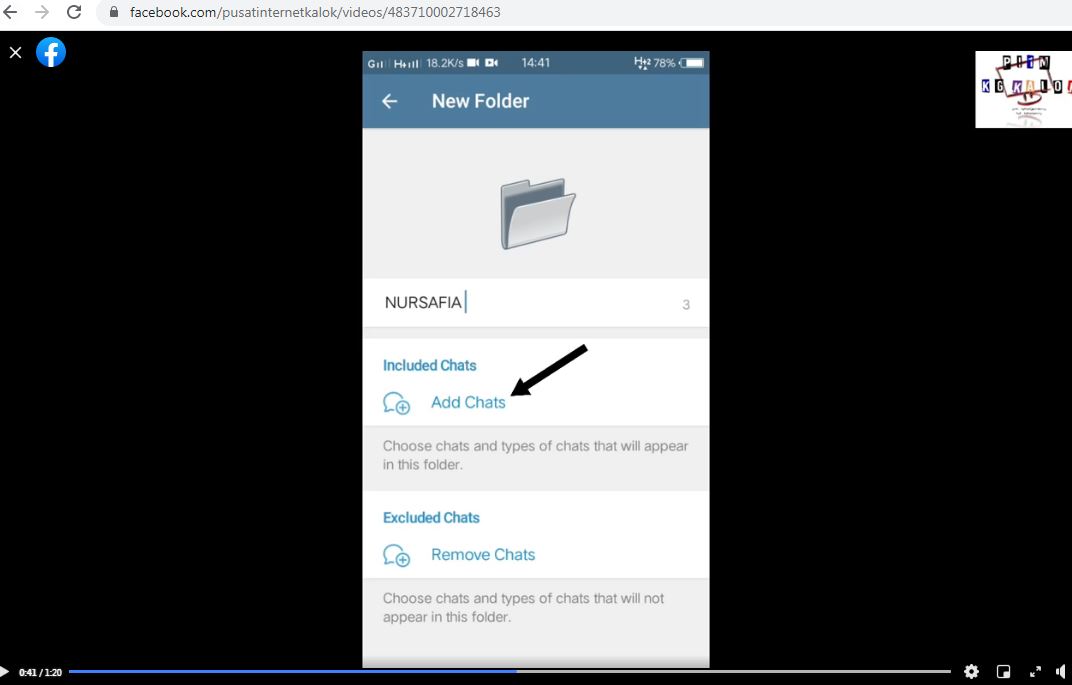Enter fullscreen video mode
The height and width of the screenshot is (685, 1072).
tap(1035, 672)
